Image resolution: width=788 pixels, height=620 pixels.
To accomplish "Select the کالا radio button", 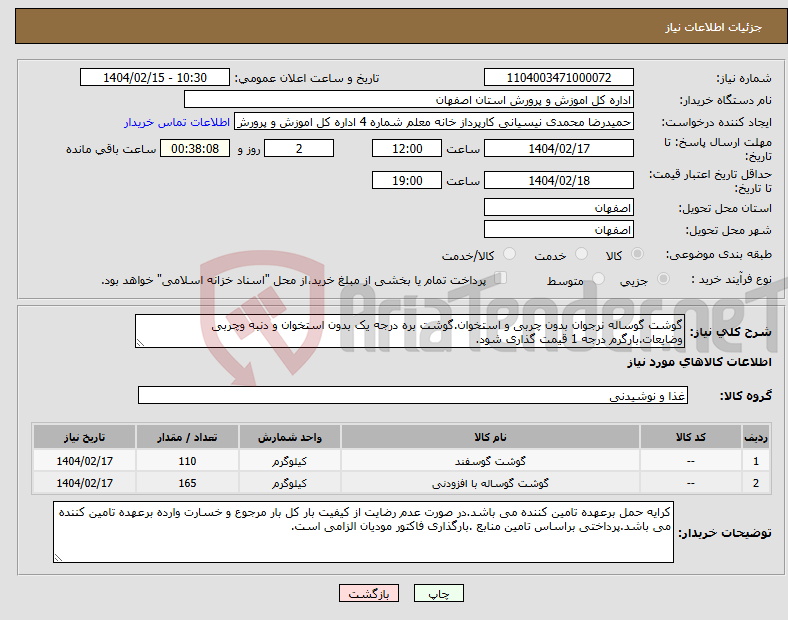I will [637, 254].
